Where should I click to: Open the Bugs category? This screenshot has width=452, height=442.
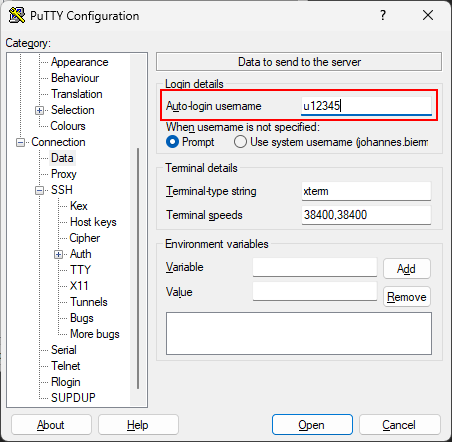click(x=82, y=318)
